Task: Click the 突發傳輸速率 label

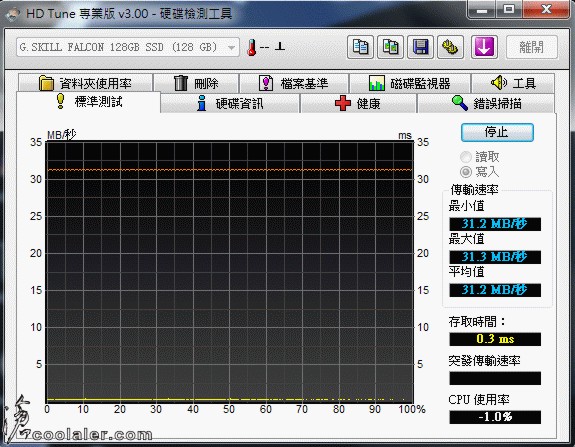Action: tap(484, 361)
